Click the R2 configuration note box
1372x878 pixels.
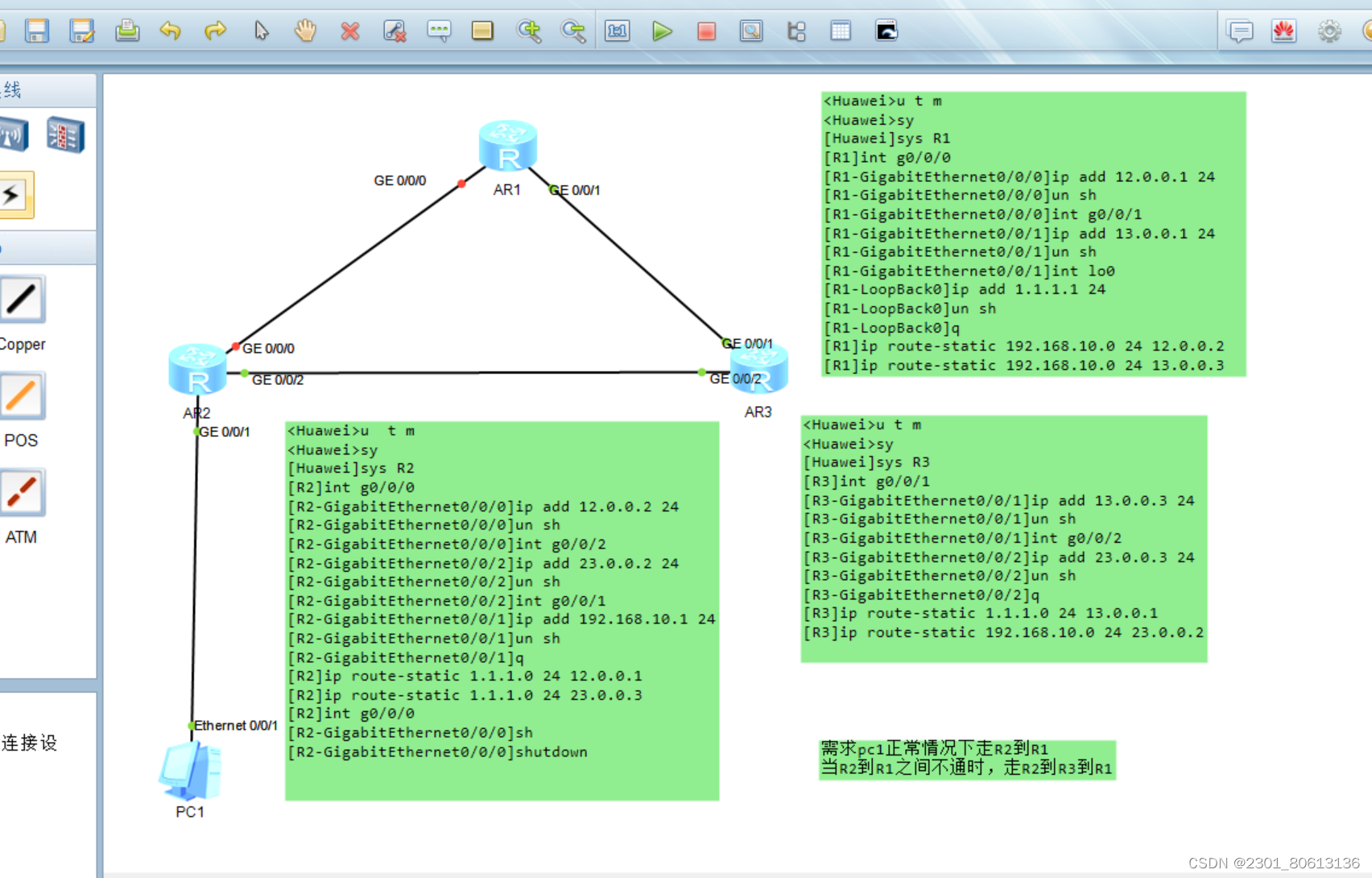(502, 611)
